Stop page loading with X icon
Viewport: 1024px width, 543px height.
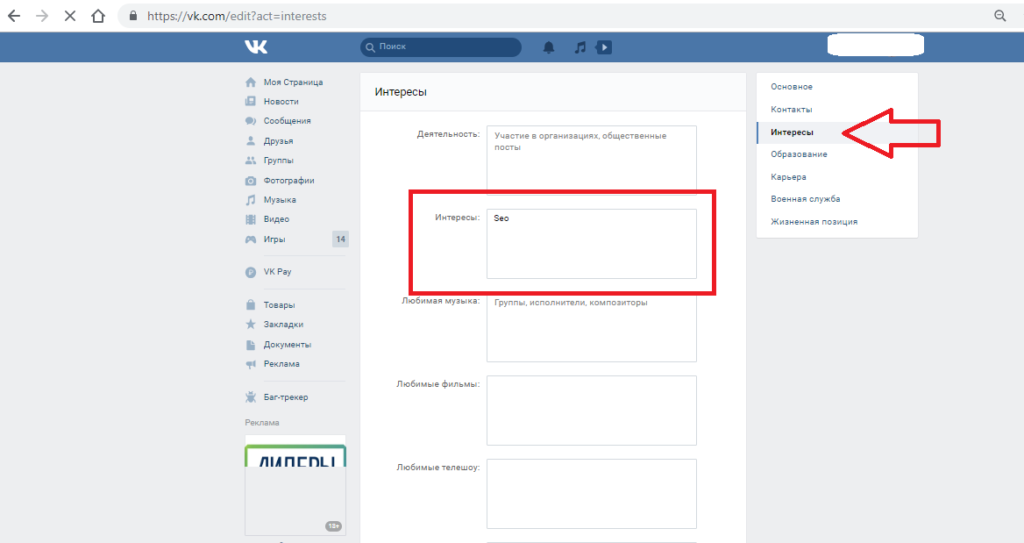coord(70,16)
